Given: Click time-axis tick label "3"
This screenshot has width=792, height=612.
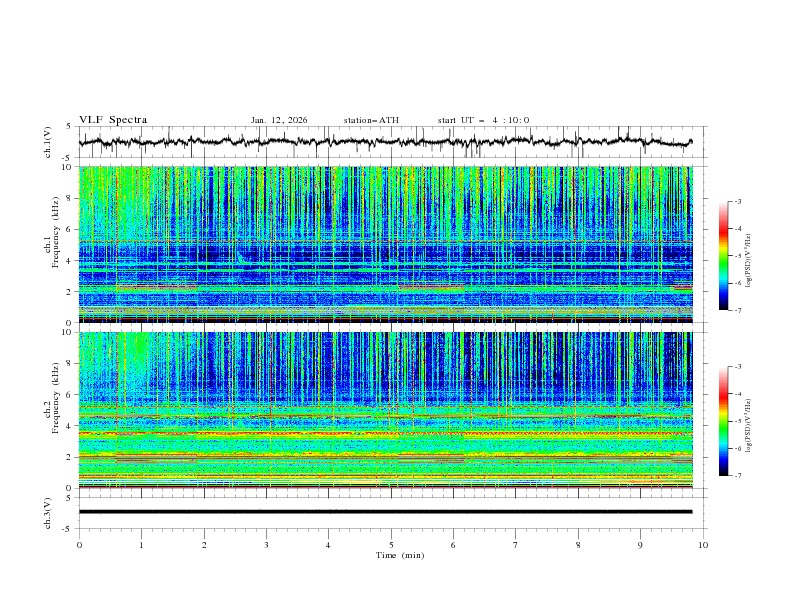Looking at the screenshot, I should tap(266, 545).
